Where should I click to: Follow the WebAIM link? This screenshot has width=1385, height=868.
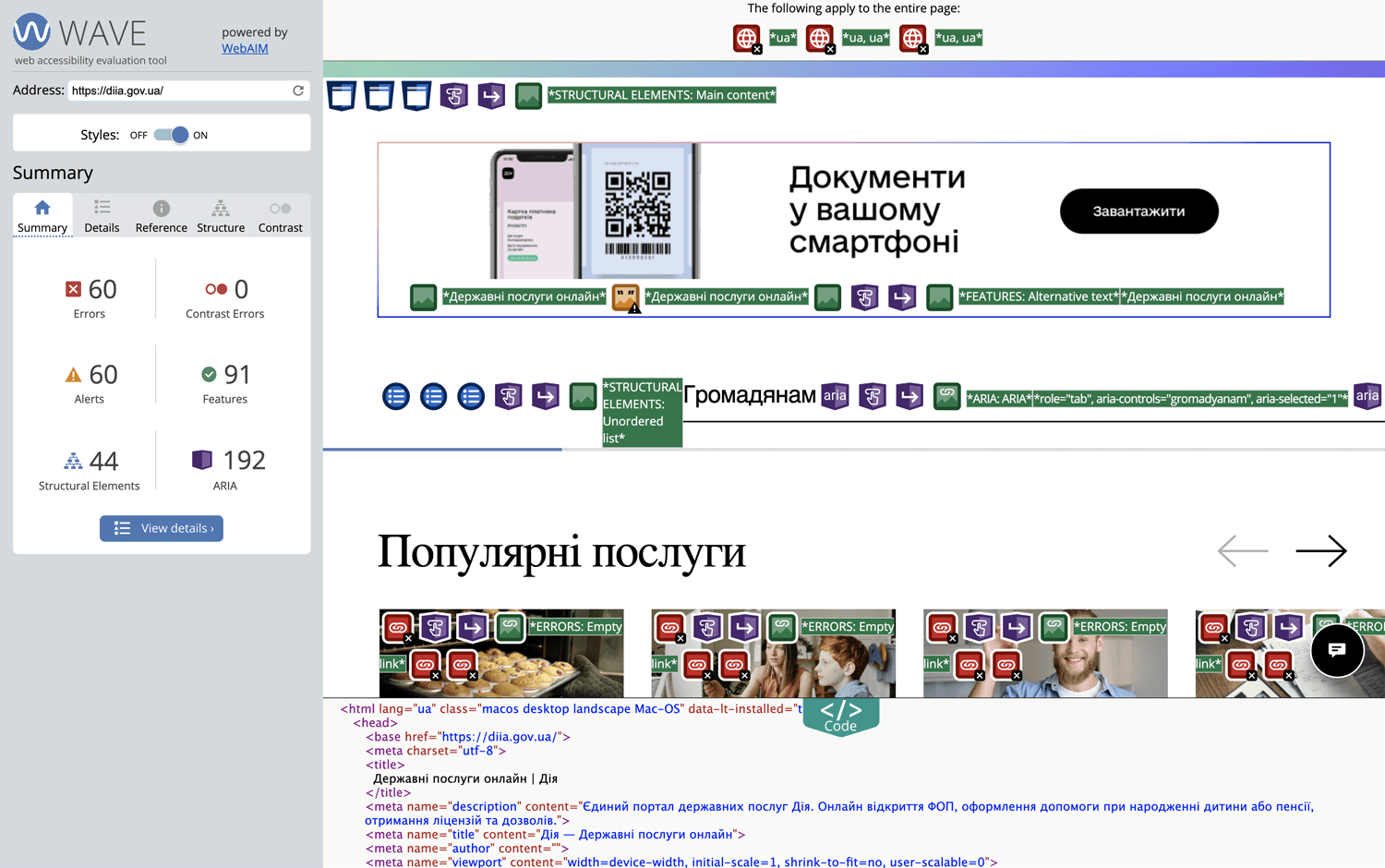[245, 48]
